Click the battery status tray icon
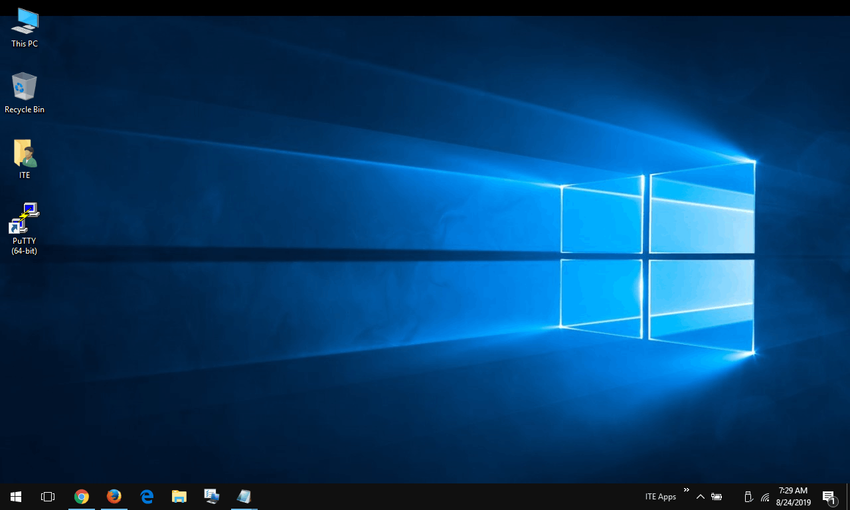The image size is (850, 510). tap(717, 497)
